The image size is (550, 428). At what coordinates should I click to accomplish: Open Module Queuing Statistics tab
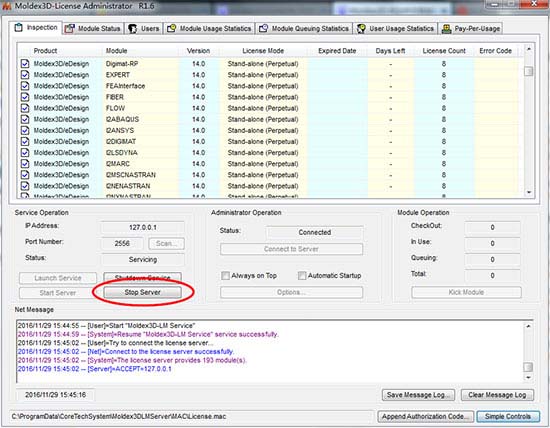pyautogui.click(x=304, y=29)
